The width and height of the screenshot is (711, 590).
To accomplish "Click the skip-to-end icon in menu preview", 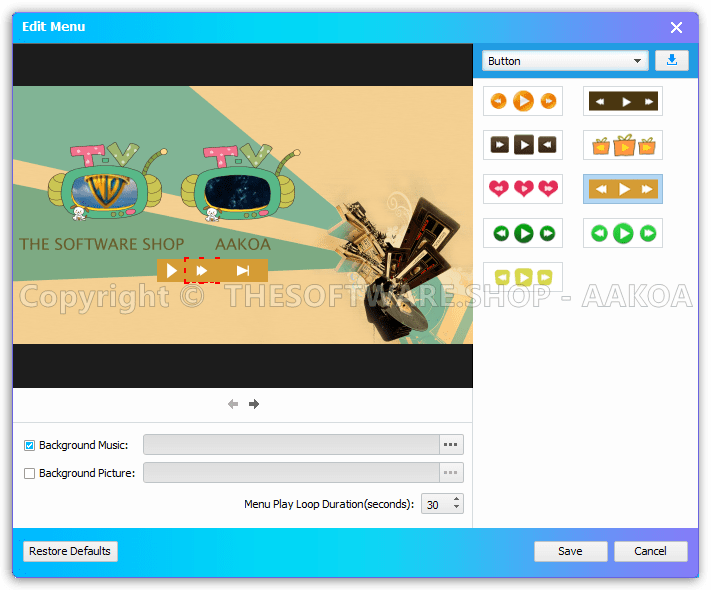I will click(x=242, y=270).
